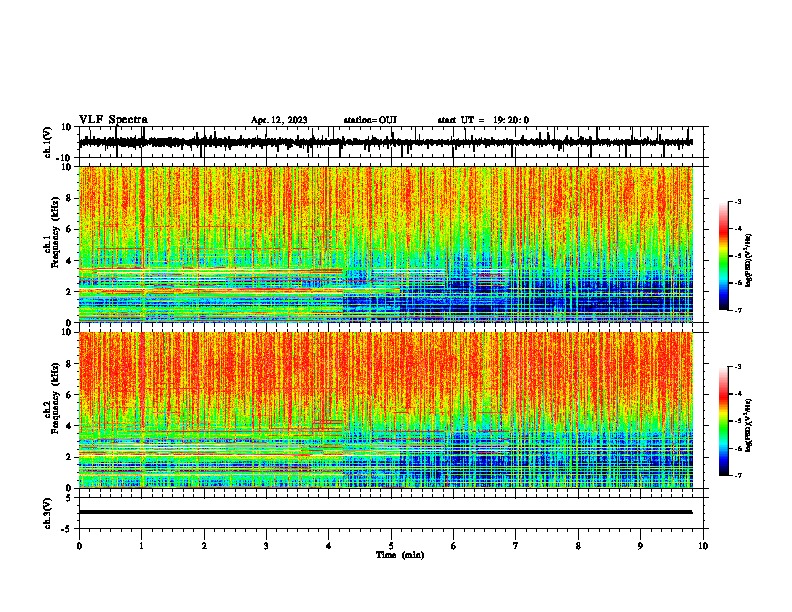The height and width of the screenshot is (612, 792).
Task: Click the 'VLF Spectra' title text
Action: click(x=113, y=120)
